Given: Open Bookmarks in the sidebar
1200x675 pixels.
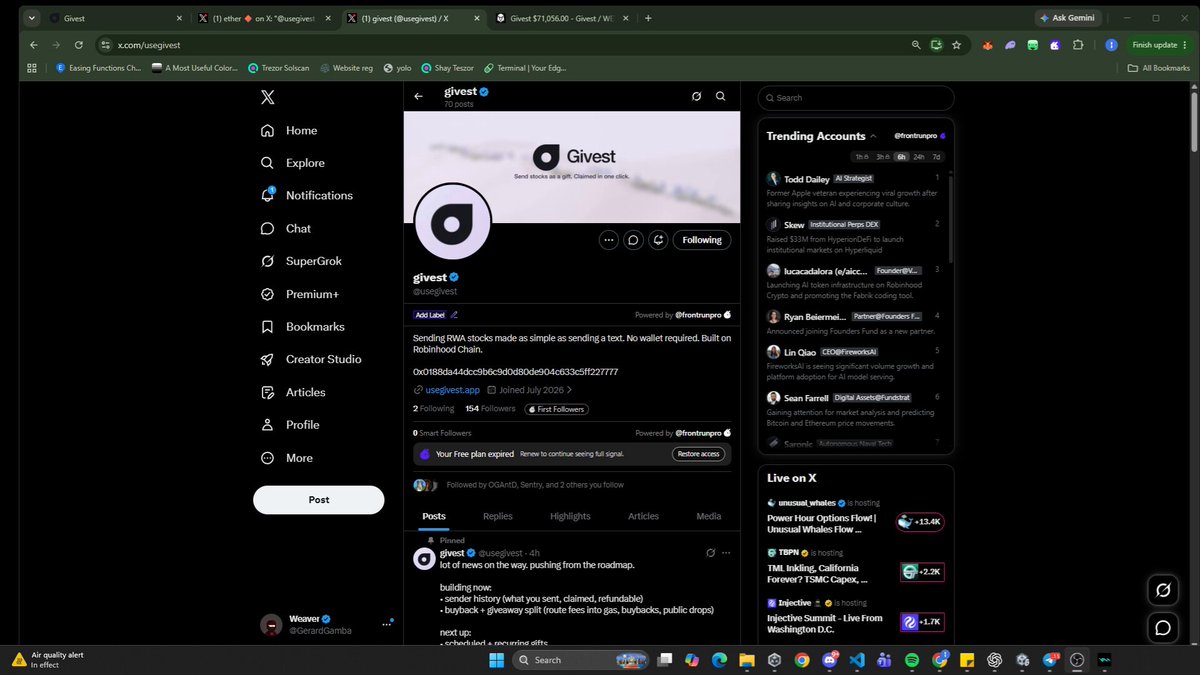Looking at the screenshot, I should coord(301,327).
